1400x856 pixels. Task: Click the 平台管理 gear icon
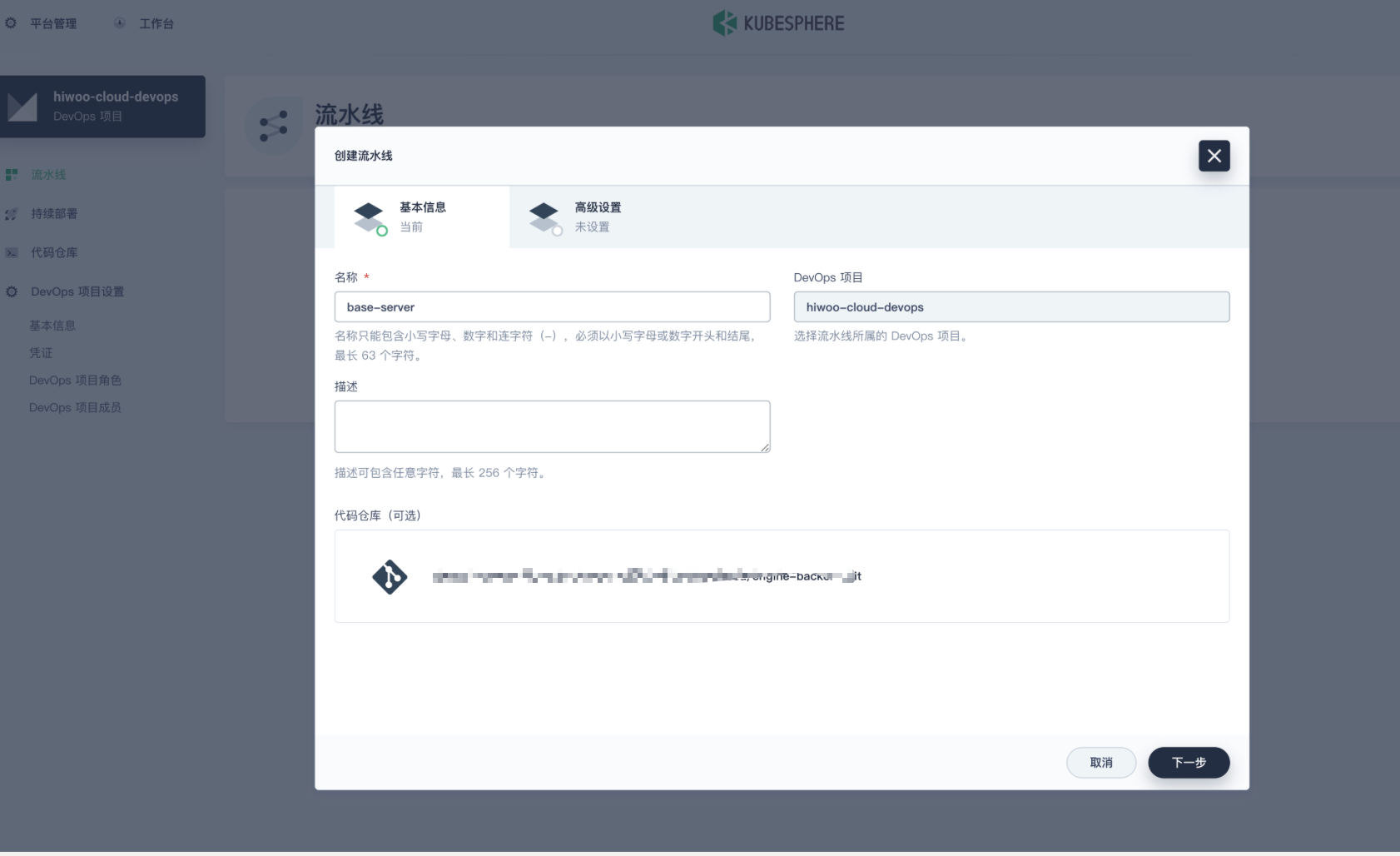coord(11,23)
